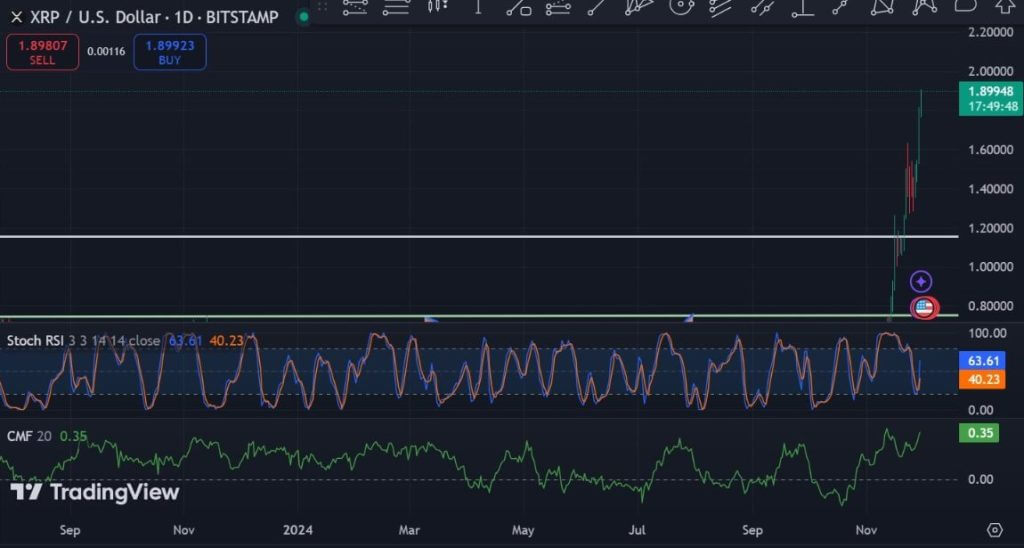Select the candlestick chart style icon
This screenshot has height=548, width=1024.
pos(436,6)
